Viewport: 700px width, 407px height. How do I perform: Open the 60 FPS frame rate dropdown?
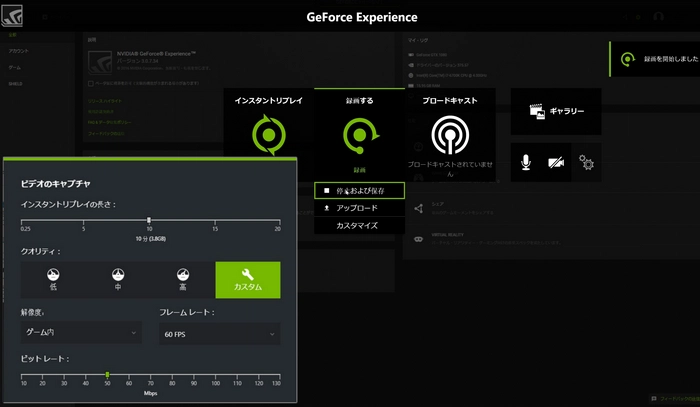click(219, 332)
